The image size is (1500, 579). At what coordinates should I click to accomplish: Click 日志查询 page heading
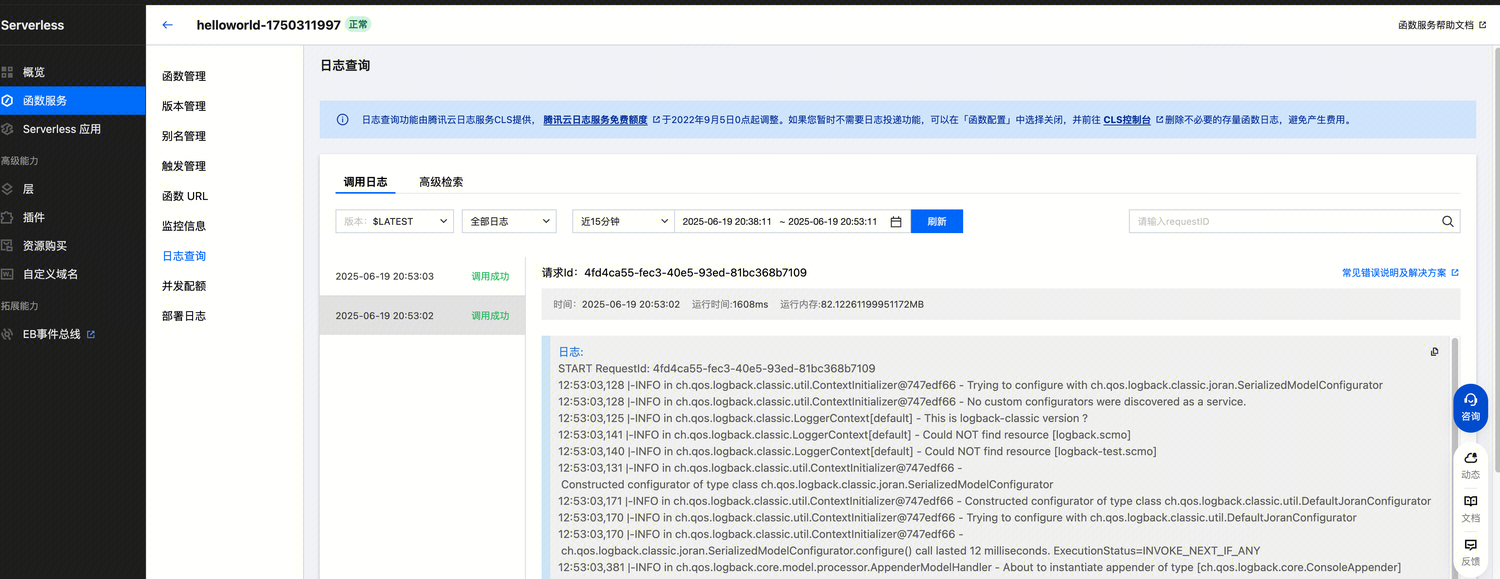345,65
